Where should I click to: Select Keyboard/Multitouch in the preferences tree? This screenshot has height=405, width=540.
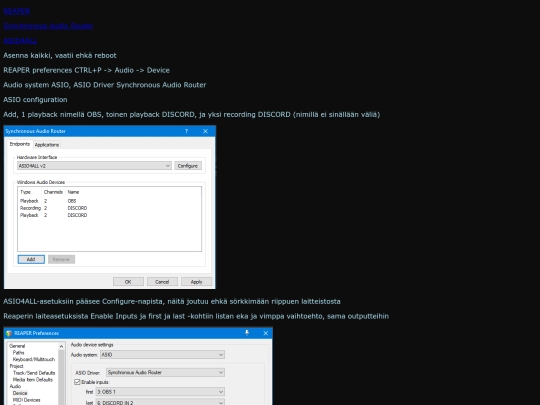pos(34,359)
